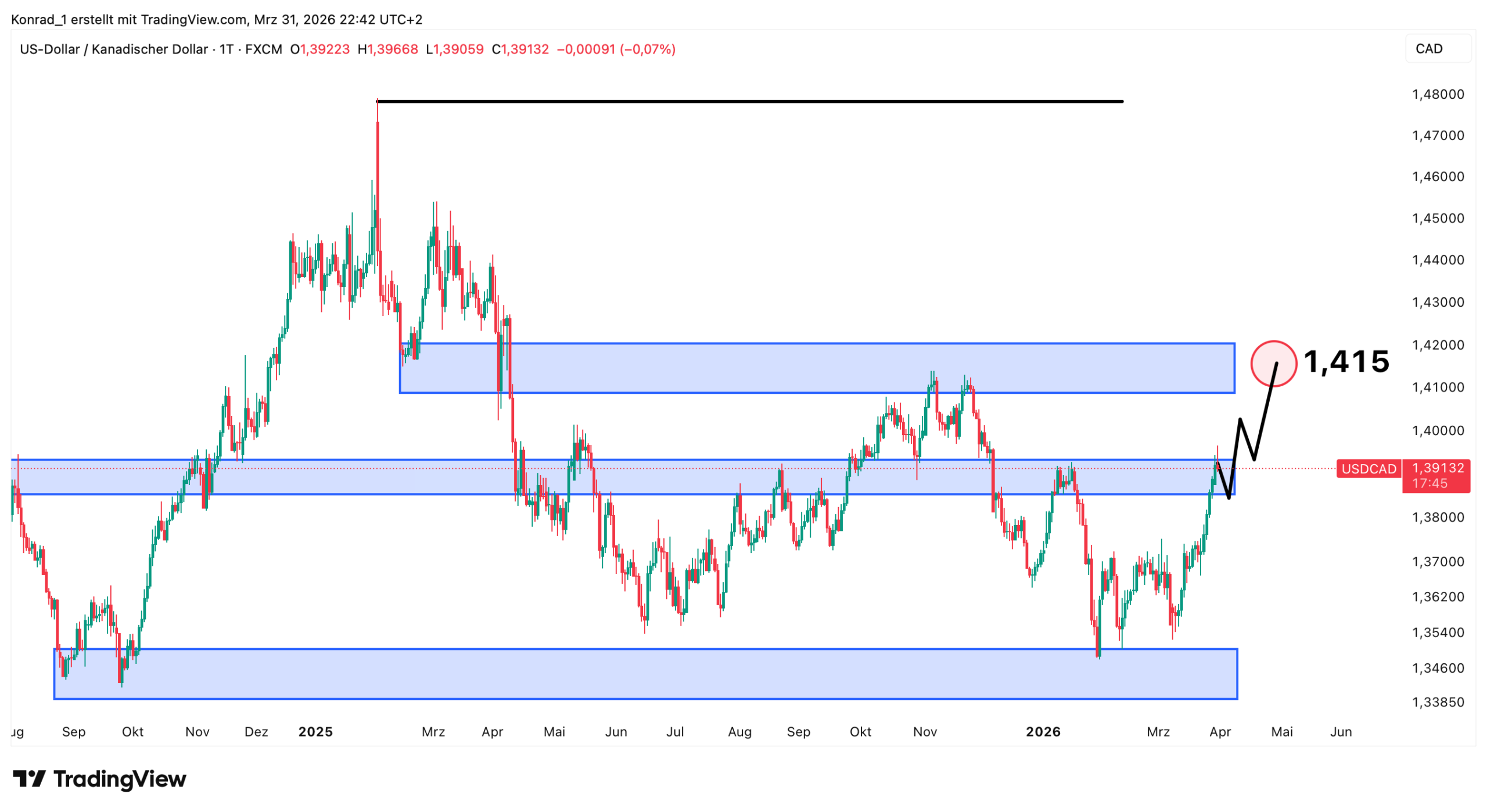Open the US-Dollar / Kanadischer Dollar symbol title
1487x812 pixels.
coord(113,49)
